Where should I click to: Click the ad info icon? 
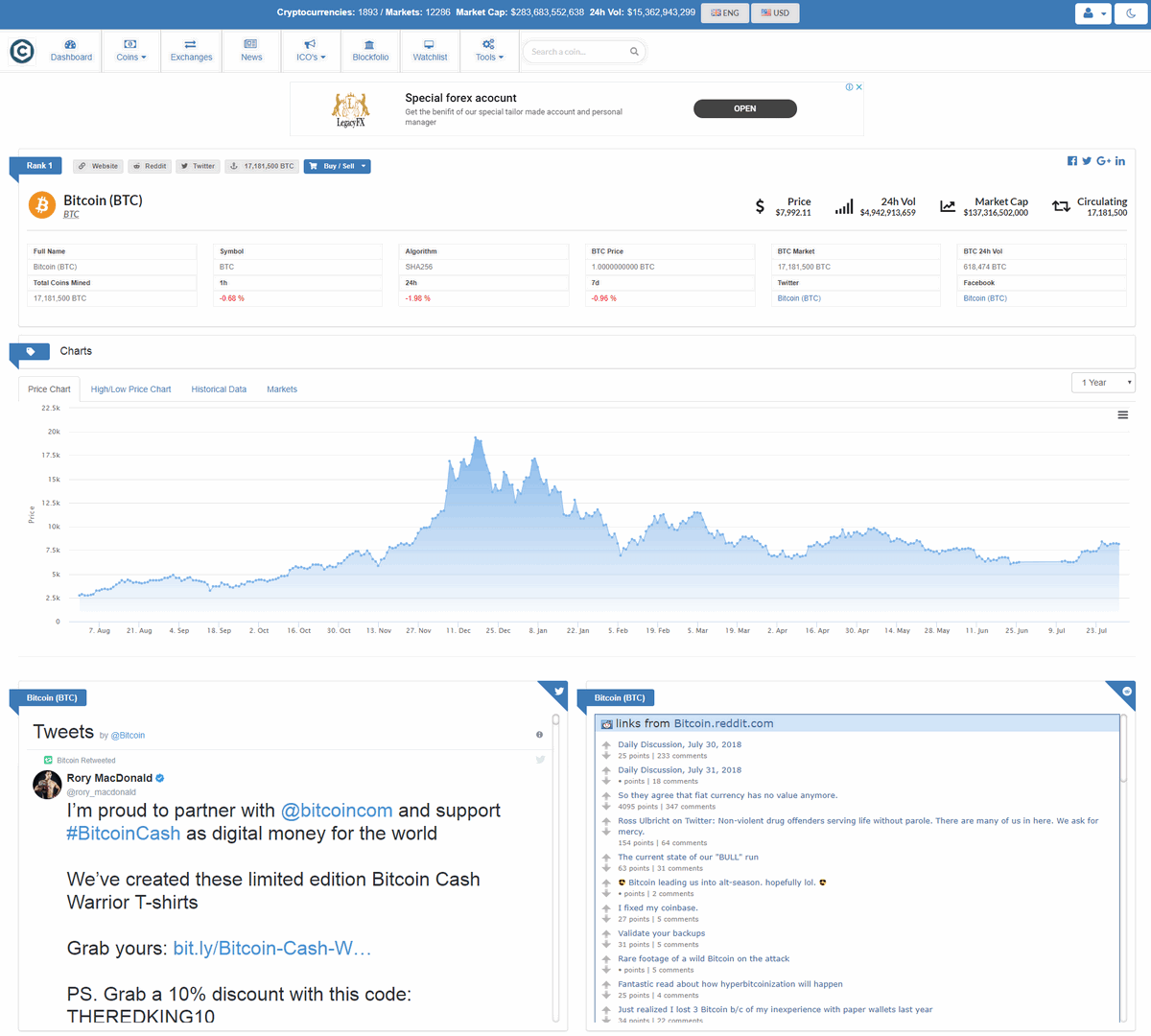[x=849, y=87]
